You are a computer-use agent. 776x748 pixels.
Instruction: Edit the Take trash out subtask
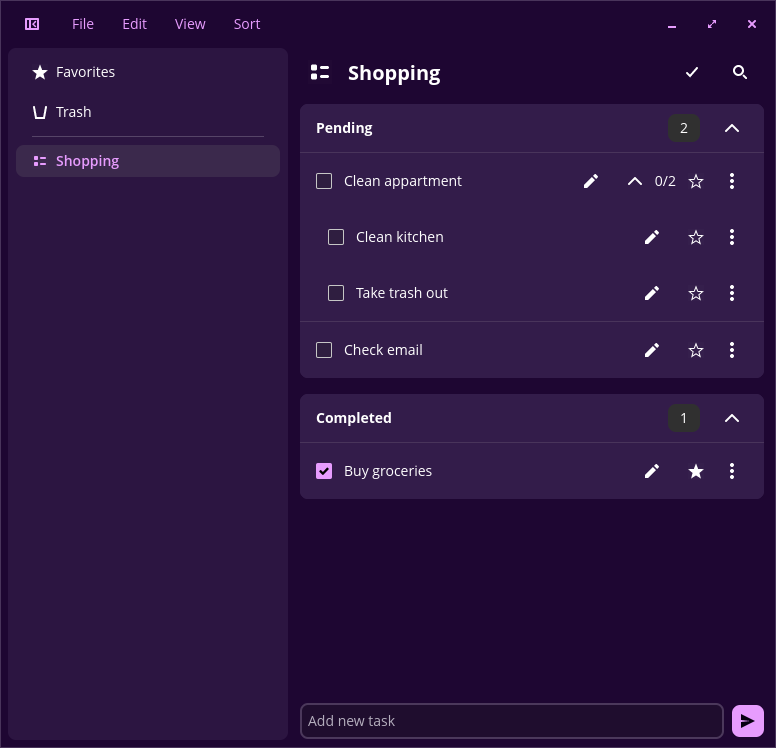tap(652, 293)
